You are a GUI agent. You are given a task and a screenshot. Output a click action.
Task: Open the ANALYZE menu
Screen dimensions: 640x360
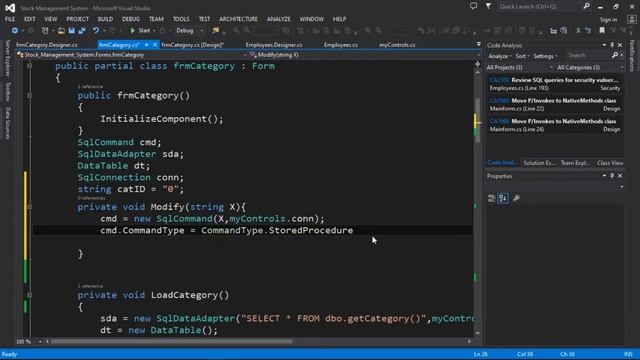pos(279,19)
